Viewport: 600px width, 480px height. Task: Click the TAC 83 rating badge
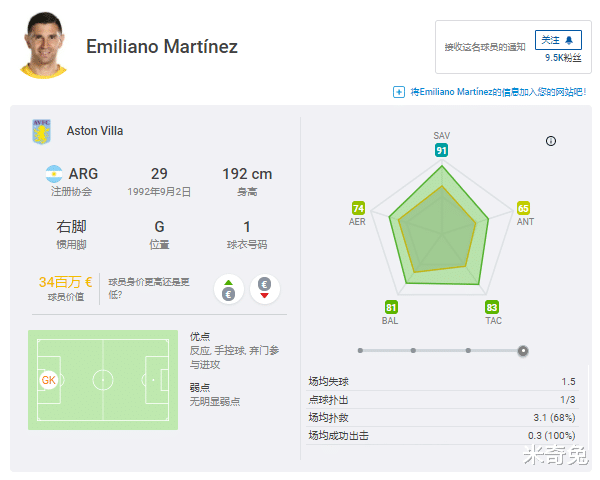coord(492,307)
